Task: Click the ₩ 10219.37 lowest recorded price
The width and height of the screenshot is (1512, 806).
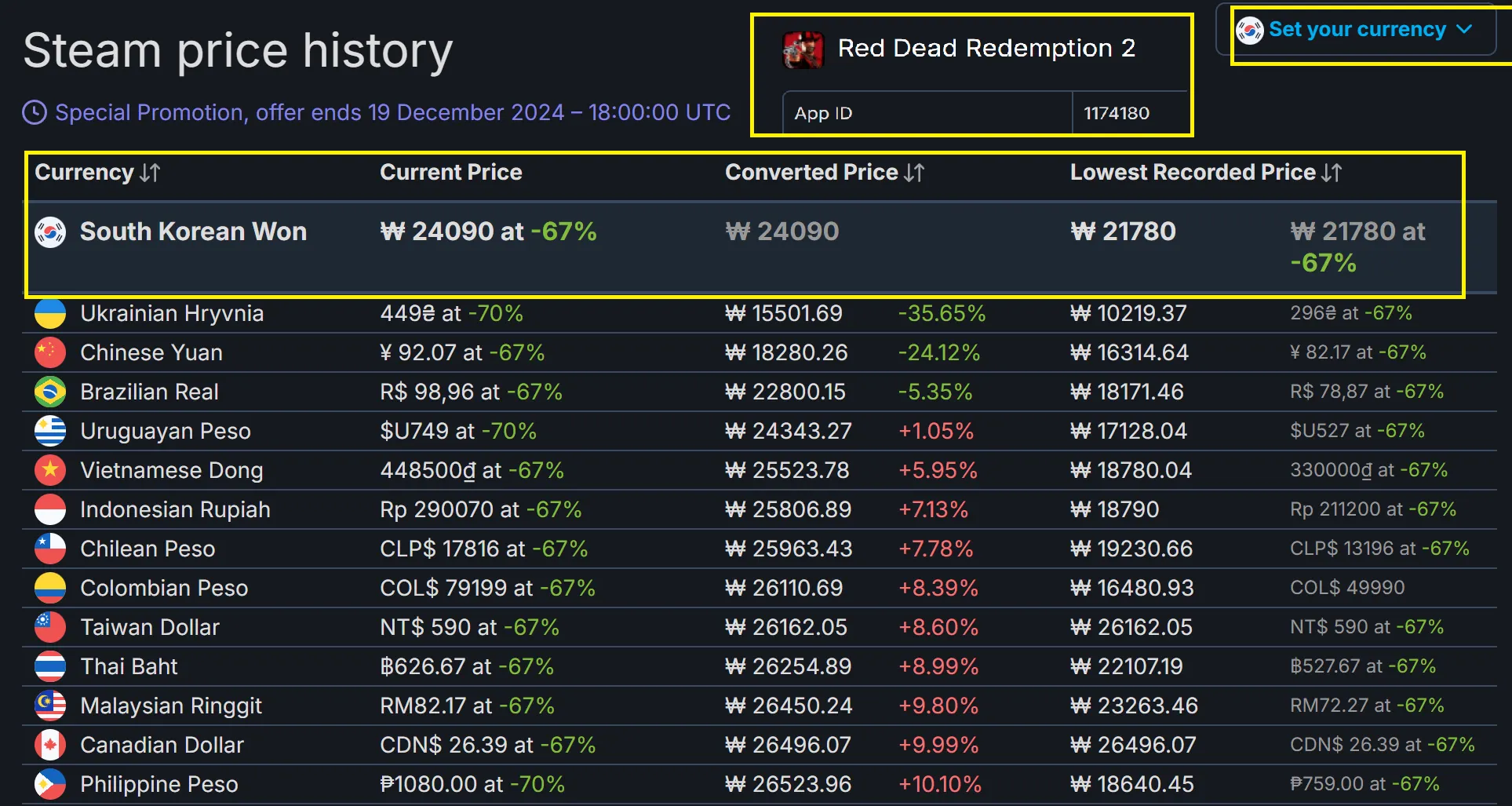Action: pos(1128,313)
